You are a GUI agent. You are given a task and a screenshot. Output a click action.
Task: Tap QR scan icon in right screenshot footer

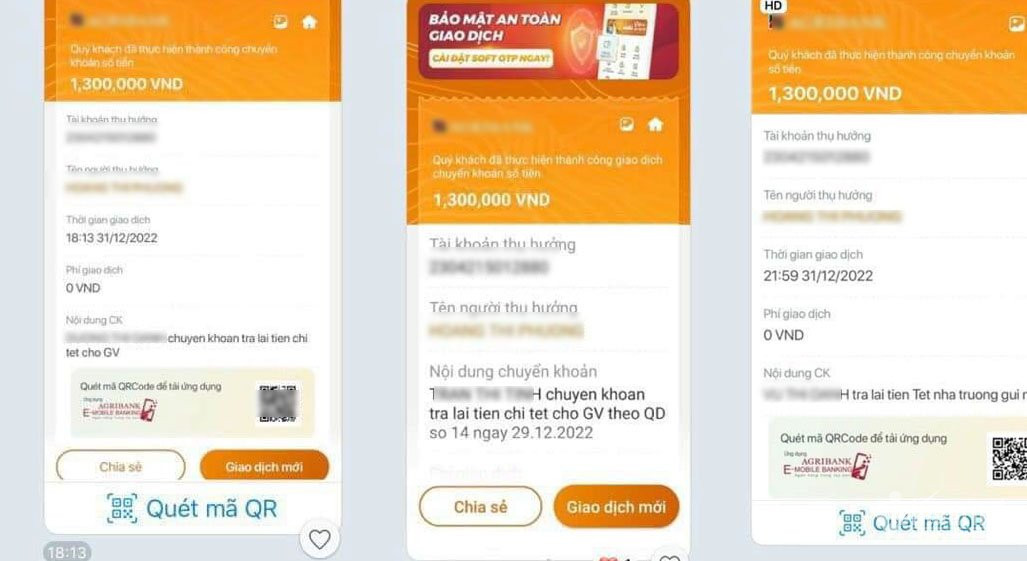(852, 523)
